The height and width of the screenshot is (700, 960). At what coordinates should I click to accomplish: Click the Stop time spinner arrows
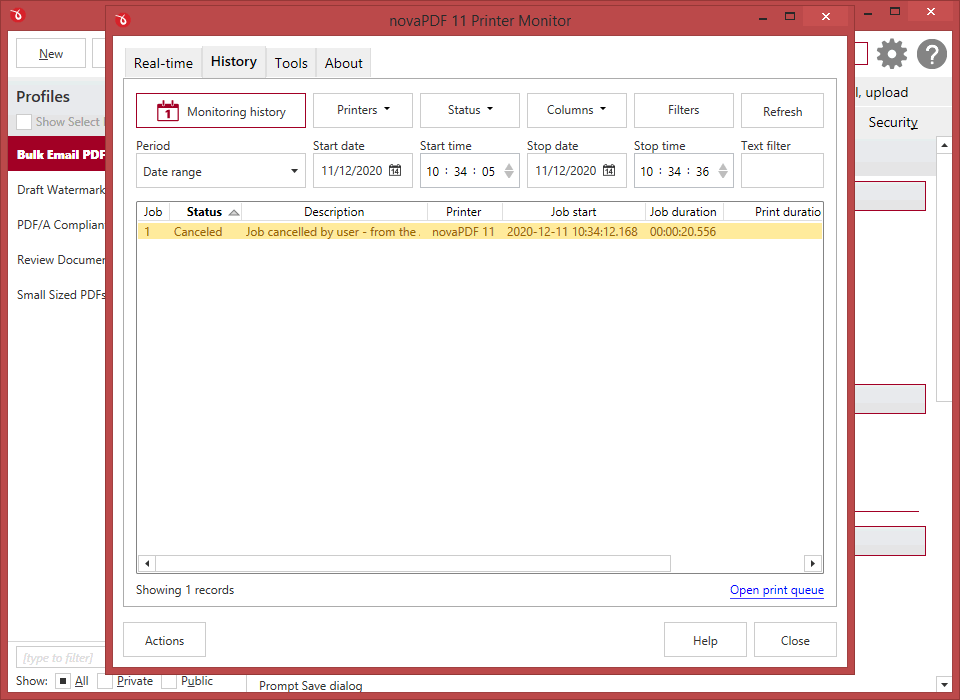723,171
